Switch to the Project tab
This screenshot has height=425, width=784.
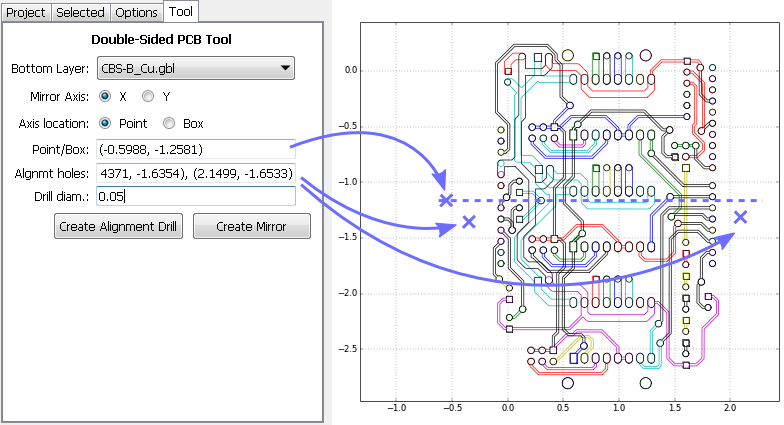(25, 12)
